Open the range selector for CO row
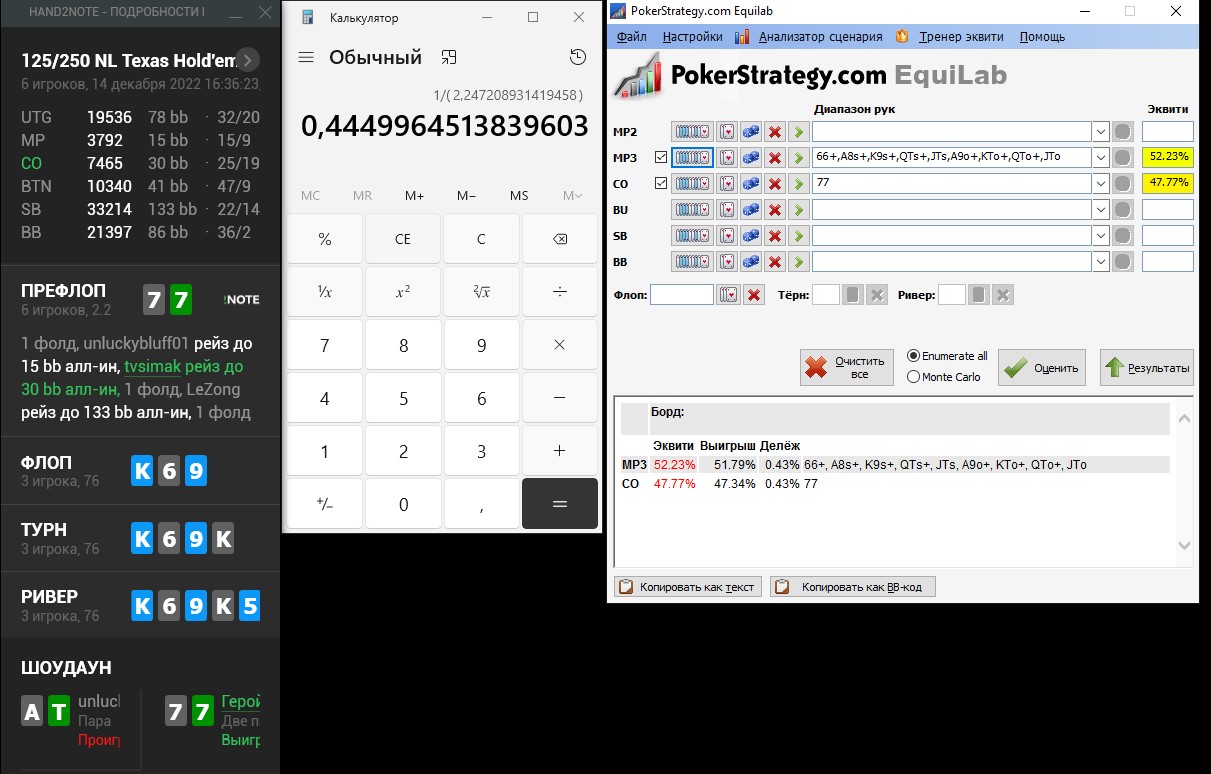This screenshot has height=774, width=1211. coord(692,184)
